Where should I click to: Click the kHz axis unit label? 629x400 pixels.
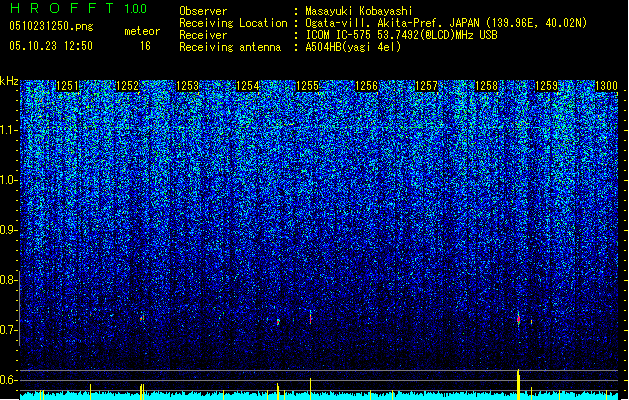tap(9, 81)
